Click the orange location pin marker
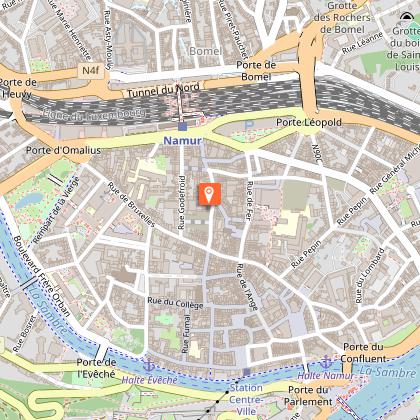The image size is (420, 420). point(210,194)
